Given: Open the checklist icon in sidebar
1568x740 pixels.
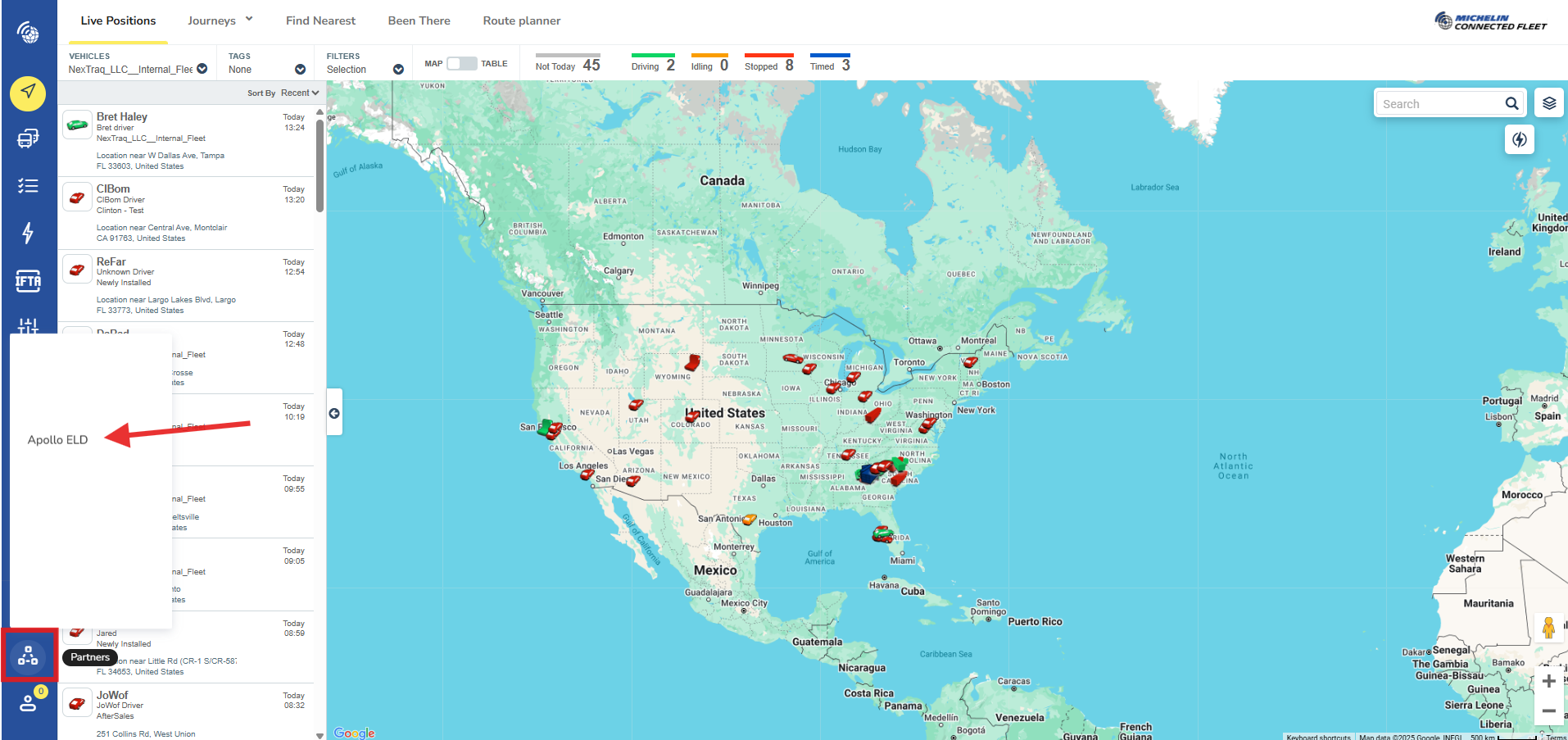Looking at the screenshot, I should (28, 186).
